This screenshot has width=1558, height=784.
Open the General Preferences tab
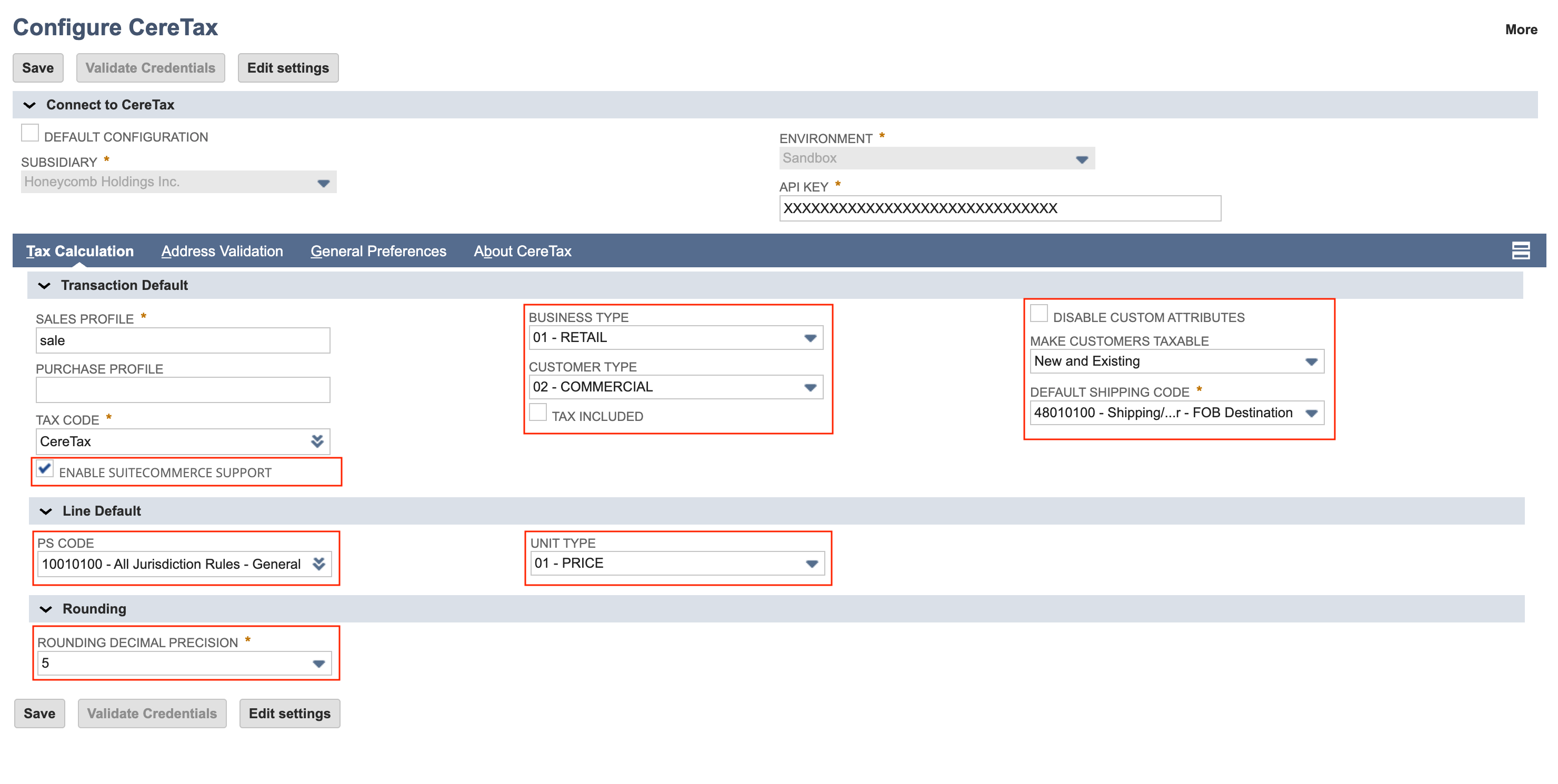(x=378, y=251)
